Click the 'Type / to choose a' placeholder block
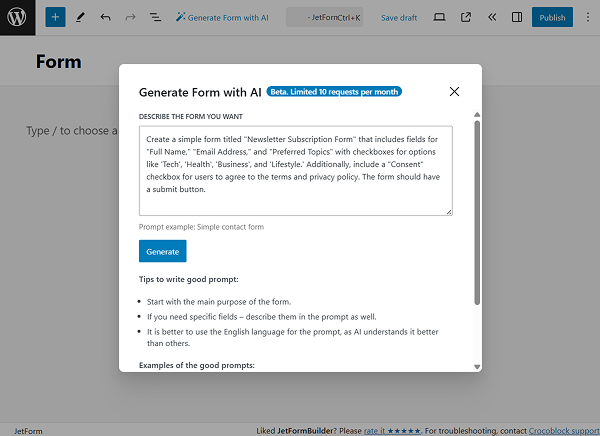600x436 pixels. pyautogui.click(x=72, y=131)
